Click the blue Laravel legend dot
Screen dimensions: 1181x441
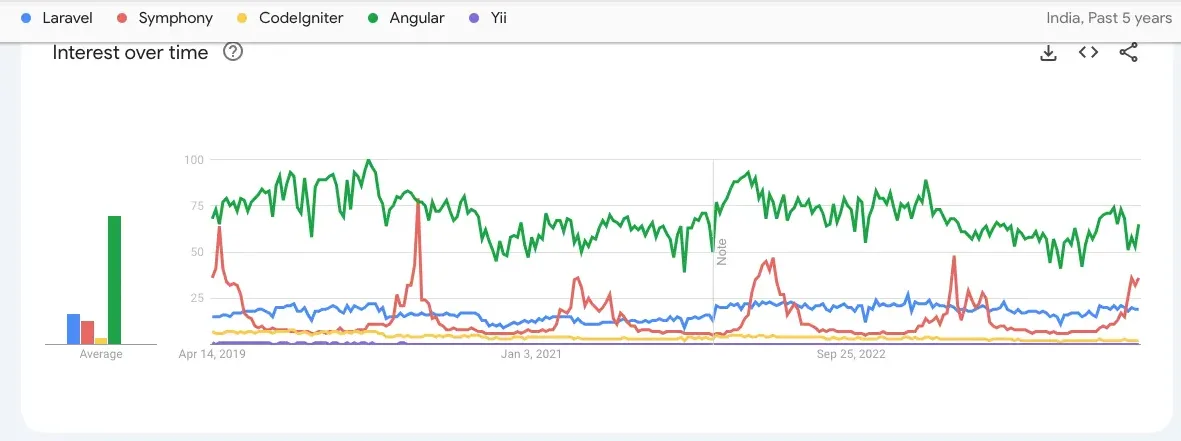point(26,17)
